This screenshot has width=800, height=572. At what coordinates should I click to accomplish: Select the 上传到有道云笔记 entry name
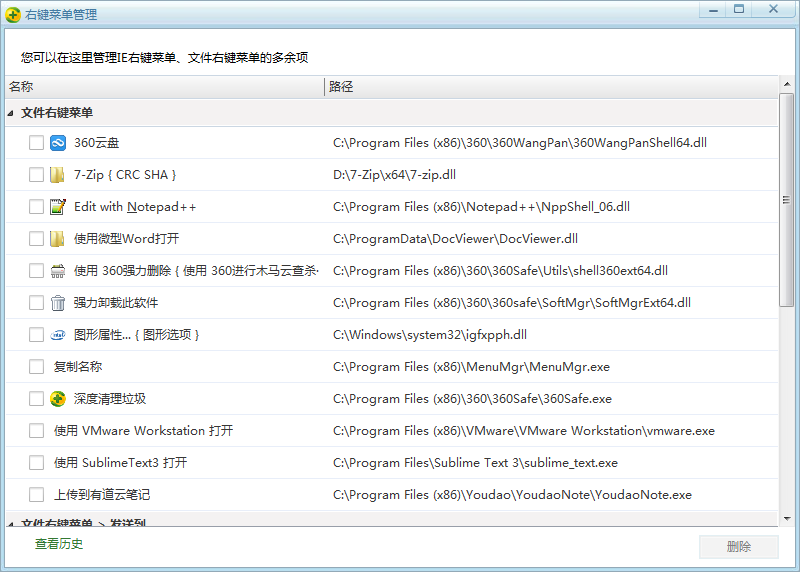(x=102, y=495)
